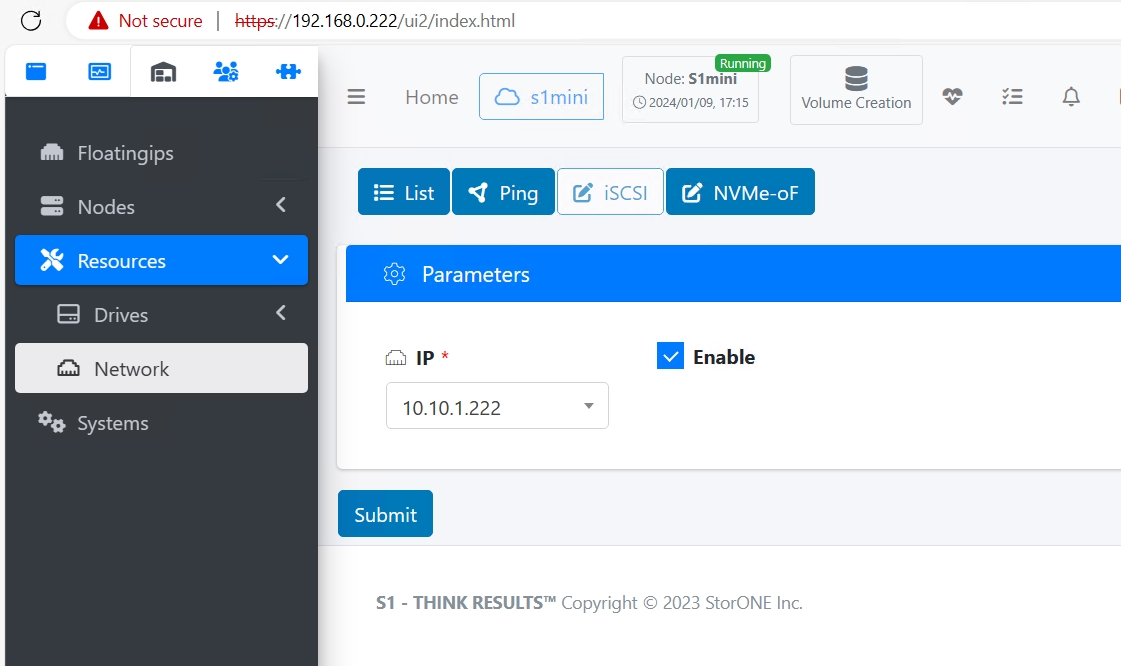
Task: Click the Node S1mini status card
Action: (x=690, y=89)
